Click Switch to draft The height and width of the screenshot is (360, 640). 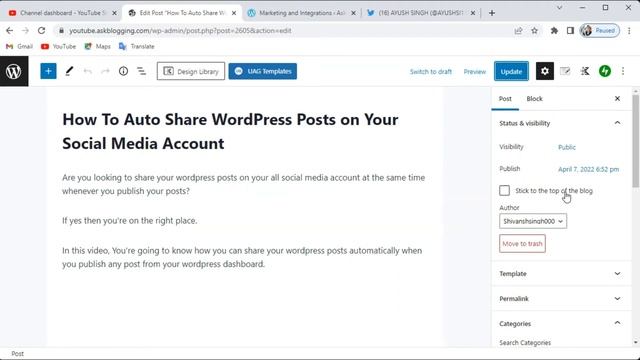(x=431, y=72)
